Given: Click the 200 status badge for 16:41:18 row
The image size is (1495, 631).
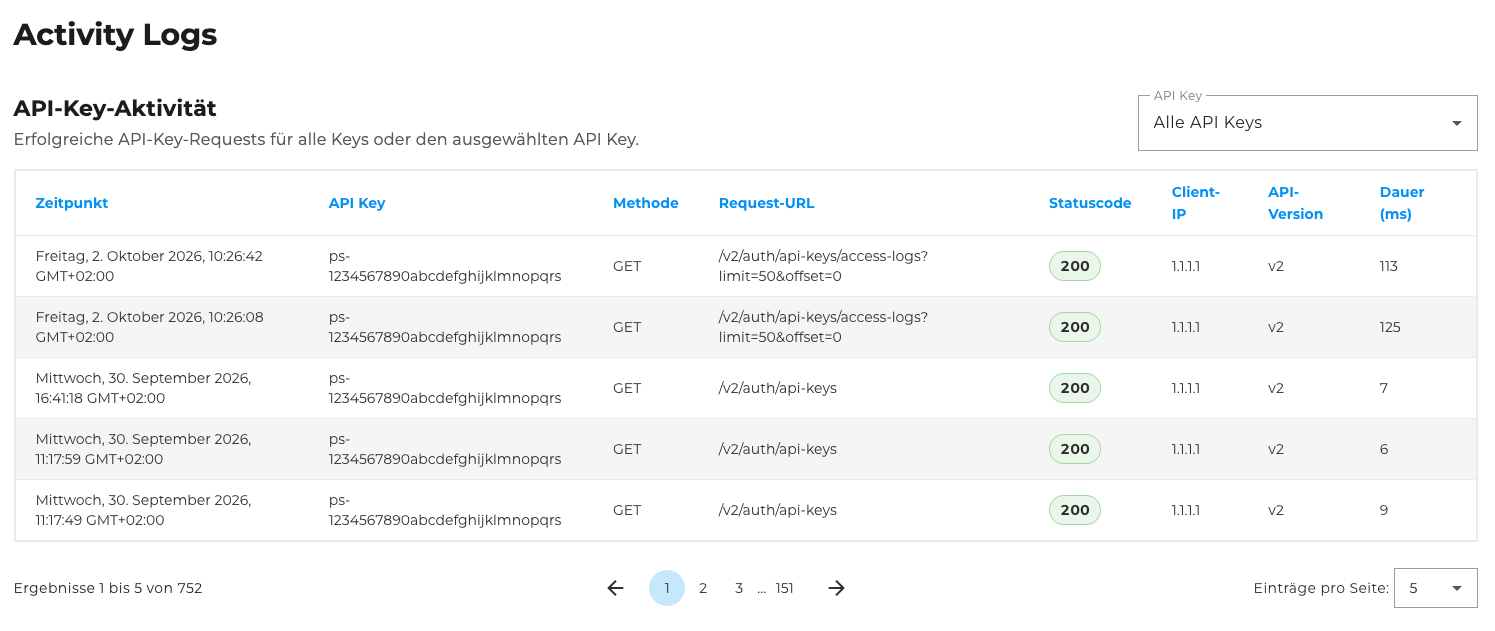Looking at the screenshot, I should pos(1075,388).
